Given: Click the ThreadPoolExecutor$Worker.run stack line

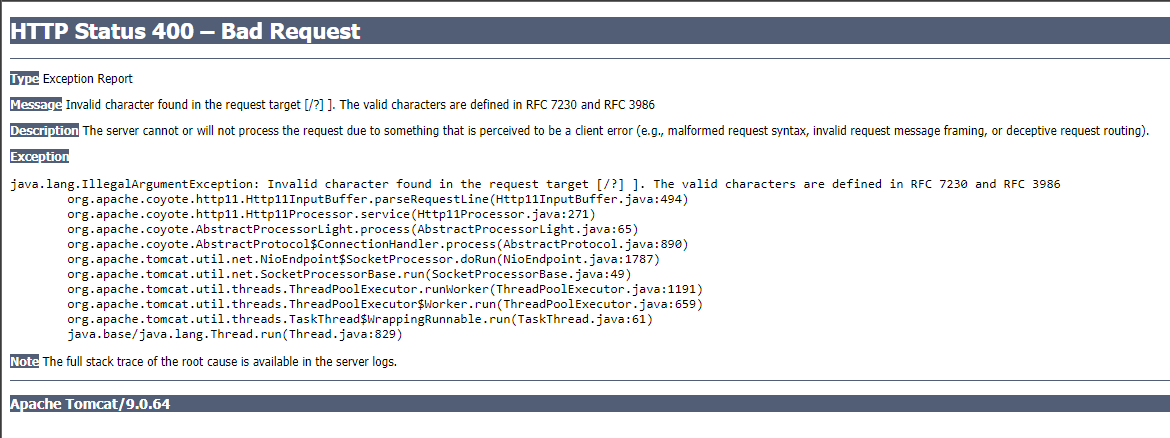Looking at the screenshot, I should 386,304.
